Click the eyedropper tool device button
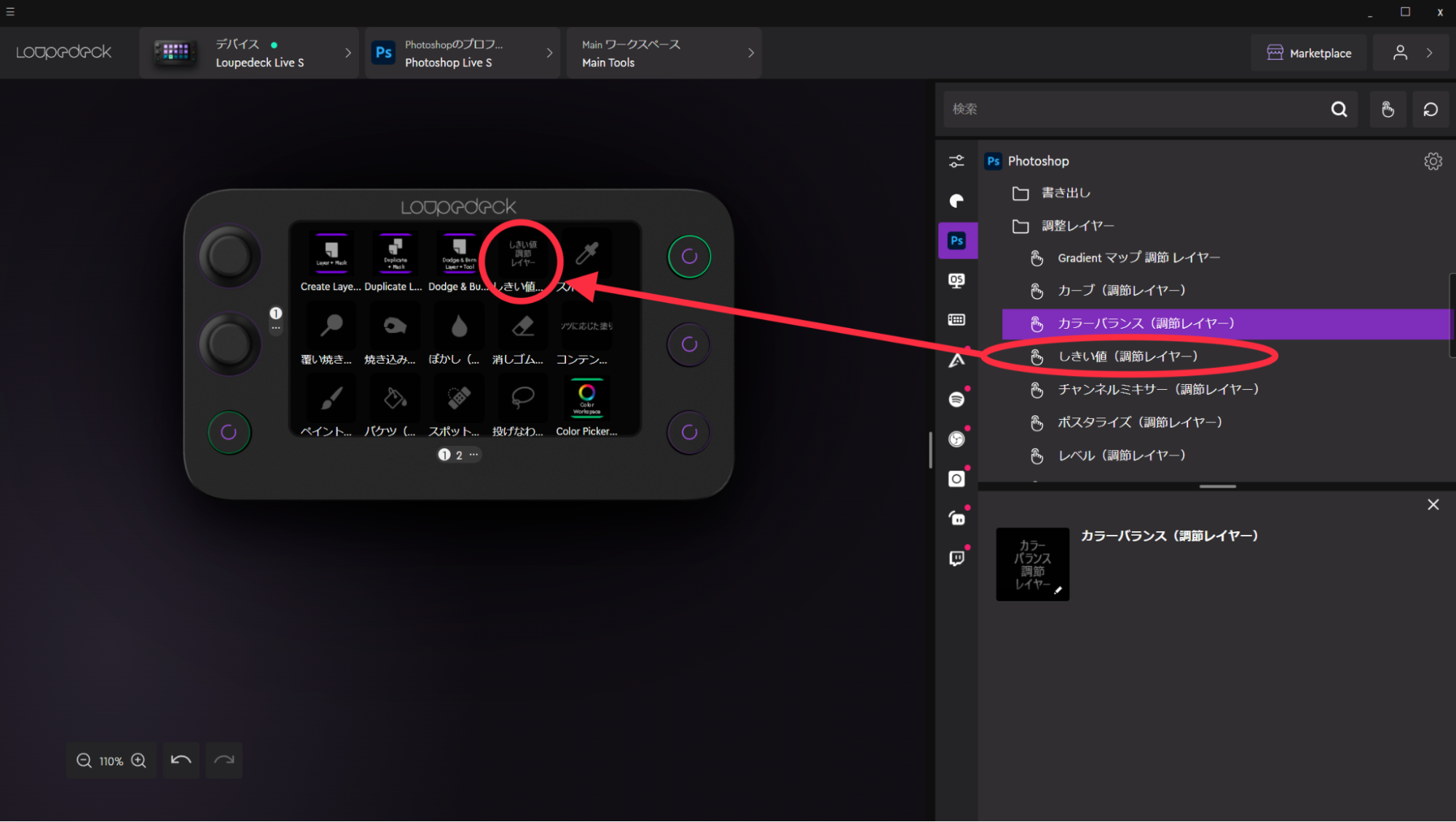The width and height of the screenshot is (1456, 822). coord(587,254)
